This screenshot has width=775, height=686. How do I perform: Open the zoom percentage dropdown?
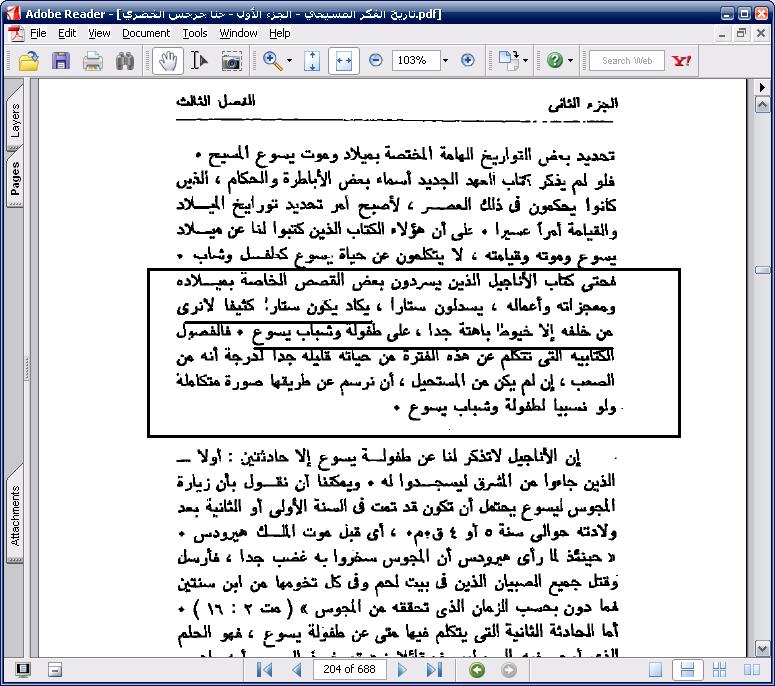[x=445, y=60]
